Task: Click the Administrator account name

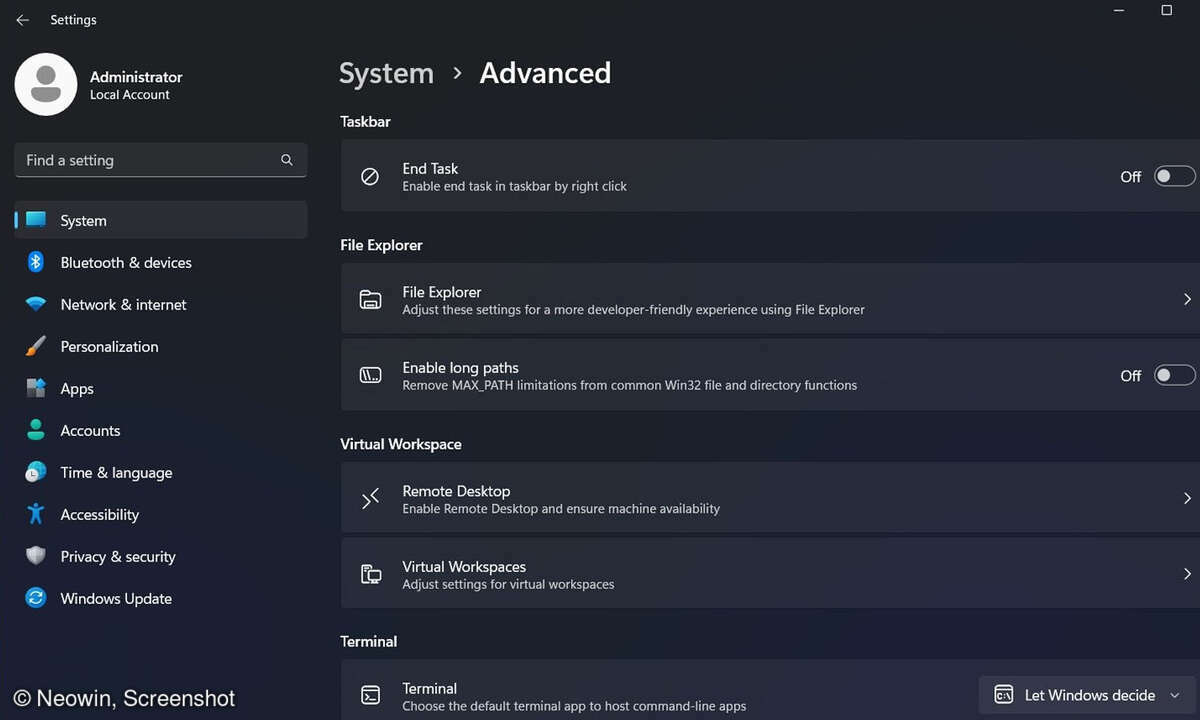Action: 136,77
